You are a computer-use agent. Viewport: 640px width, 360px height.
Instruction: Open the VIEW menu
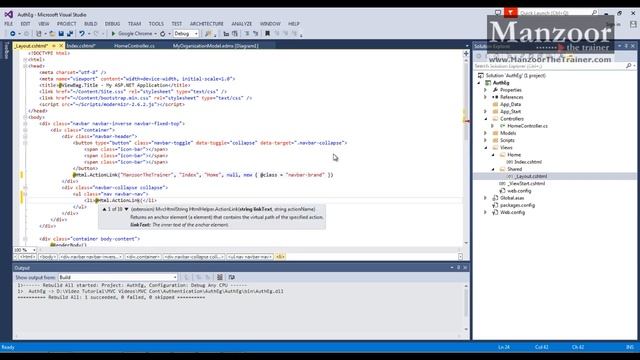[x=44, y=24]
